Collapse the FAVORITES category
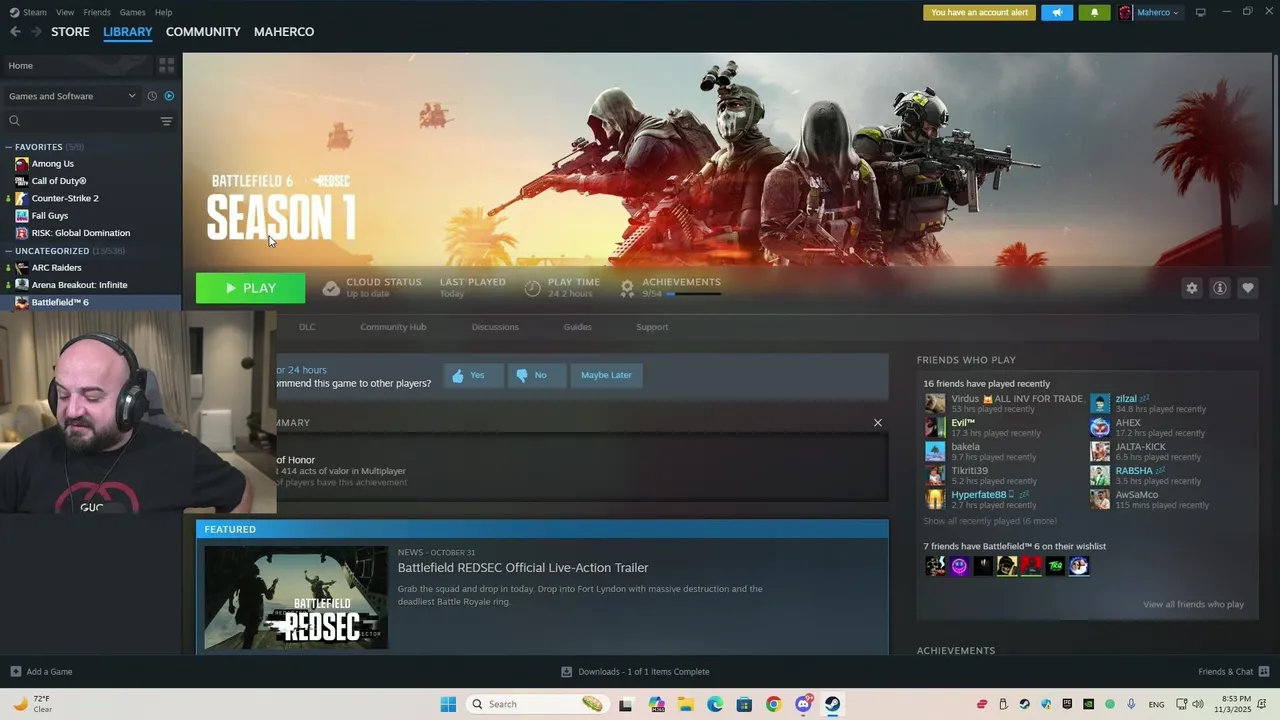 coord(8,147)
